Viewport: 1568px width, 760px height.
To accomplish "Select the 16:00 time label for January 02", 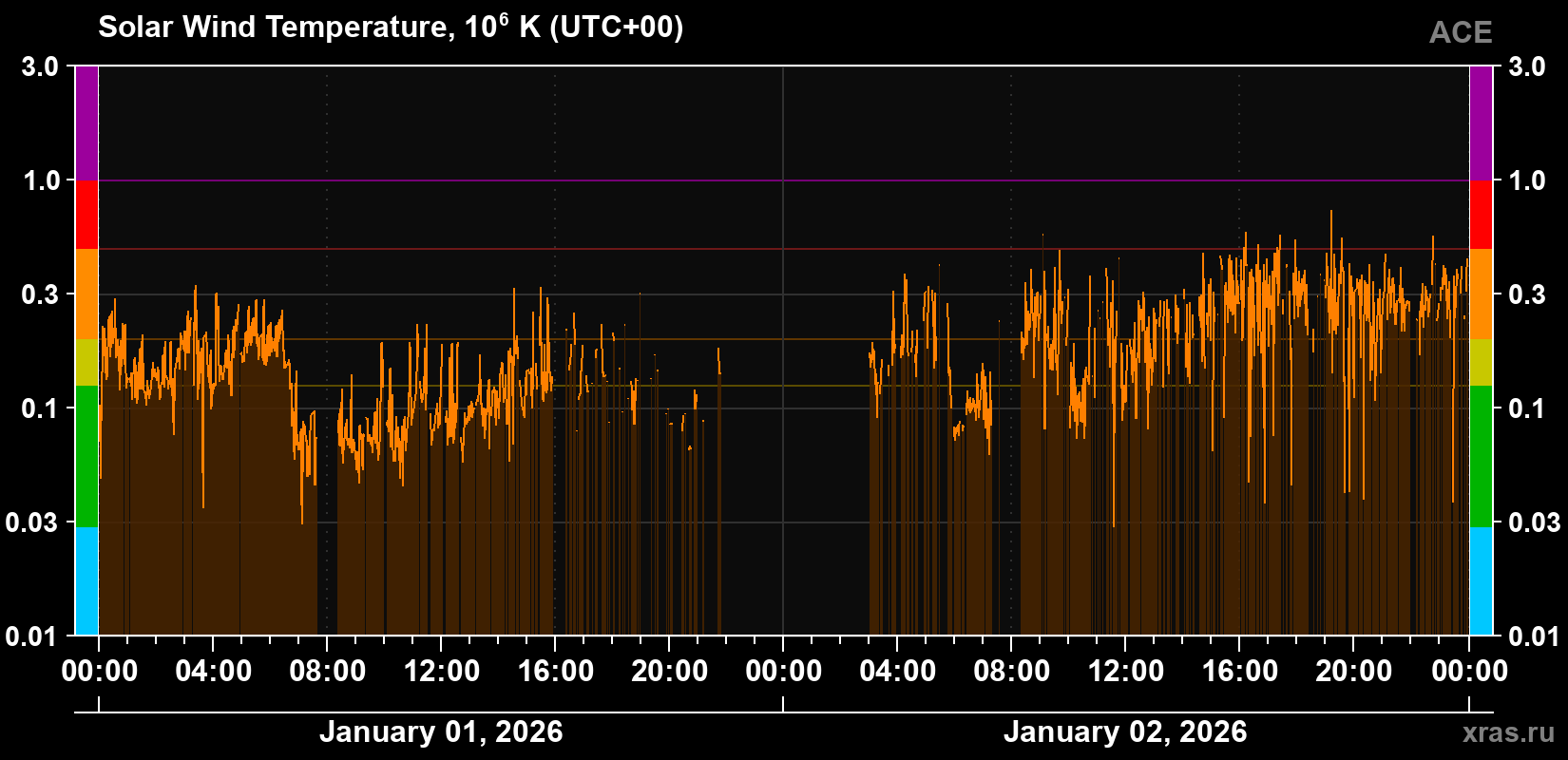I will click(x=1240, y=671).
